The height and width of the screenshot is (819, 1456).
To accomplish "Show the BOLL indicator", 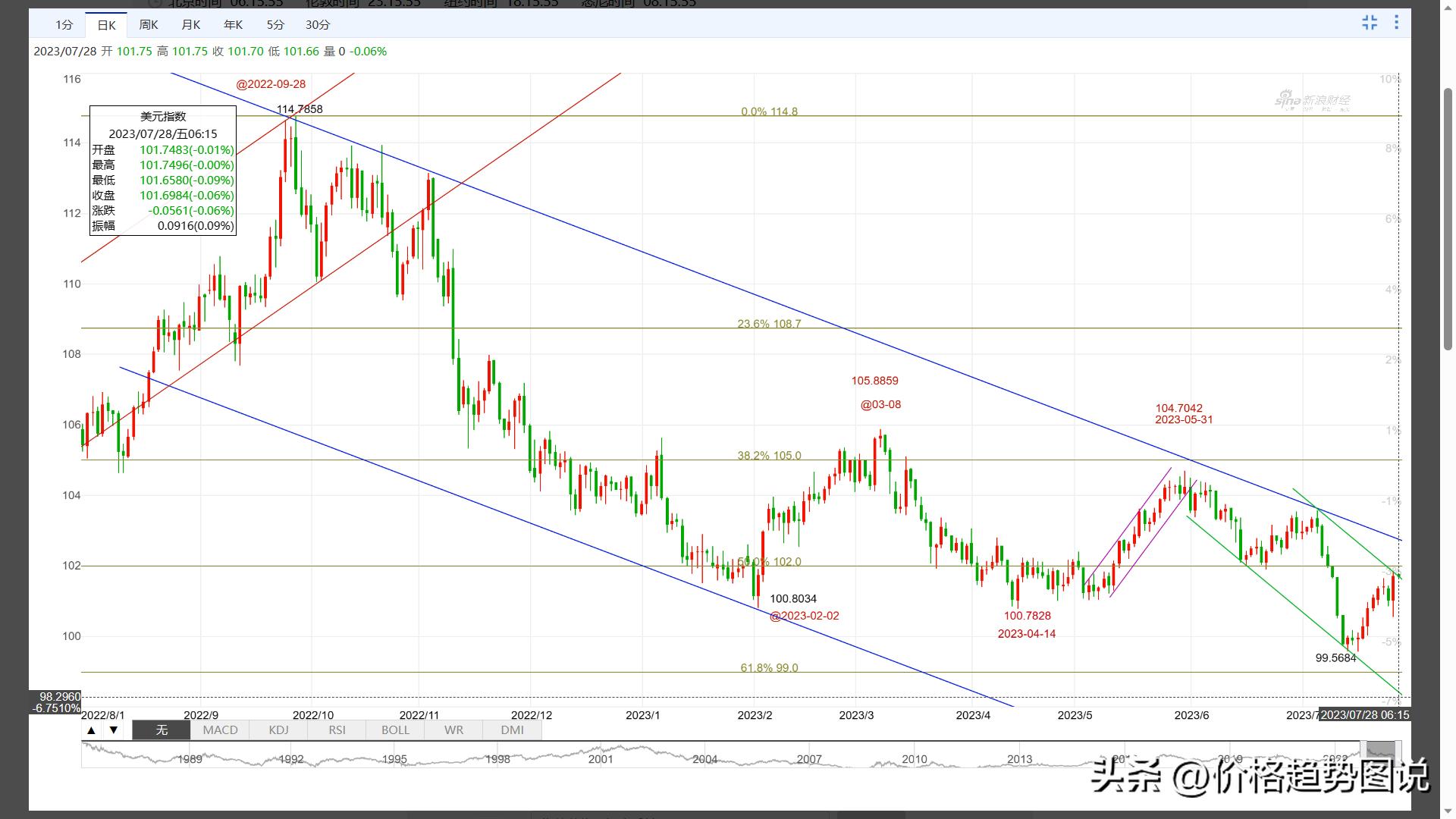I will (x=395, y=730).
